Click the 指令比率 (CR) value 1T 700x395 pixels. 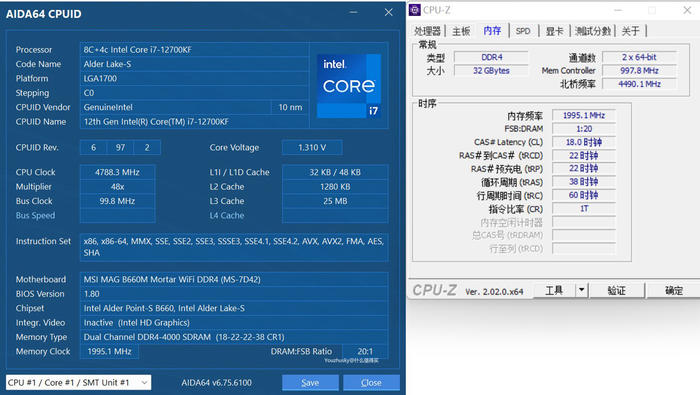point(584,208)
